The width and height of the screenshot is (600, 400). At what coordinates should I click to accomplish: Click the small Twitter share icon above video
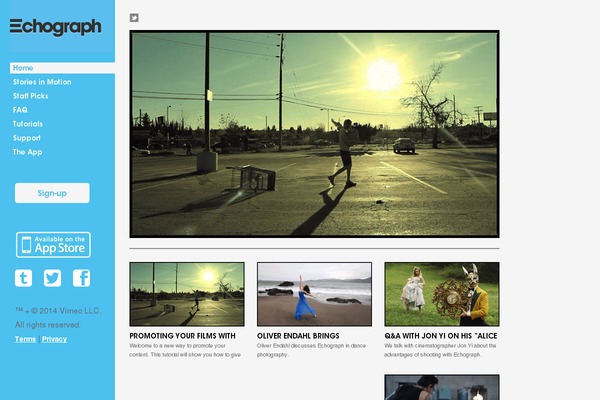(x=134, y=18)
